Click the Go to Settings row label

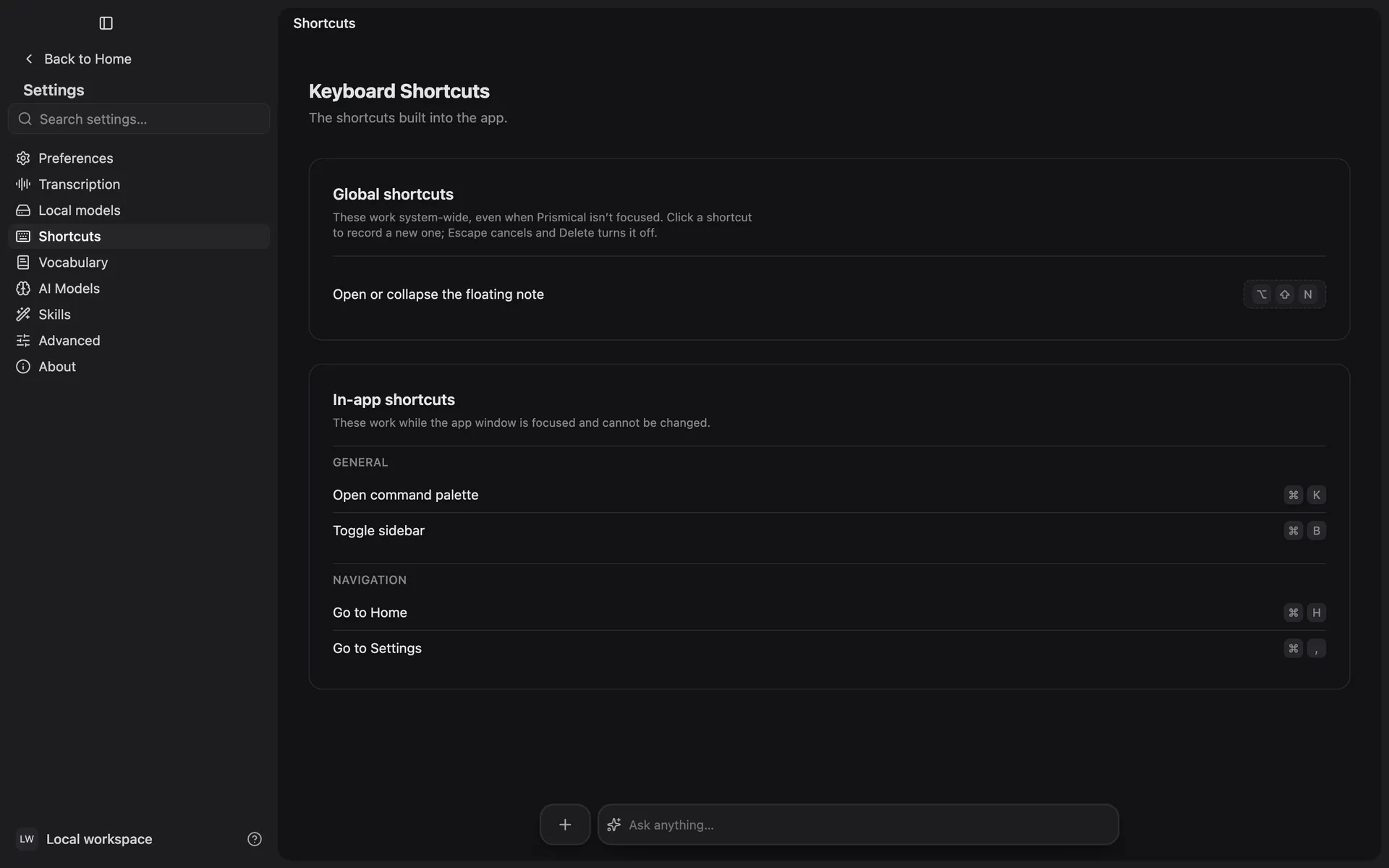[x=377, y=648]
